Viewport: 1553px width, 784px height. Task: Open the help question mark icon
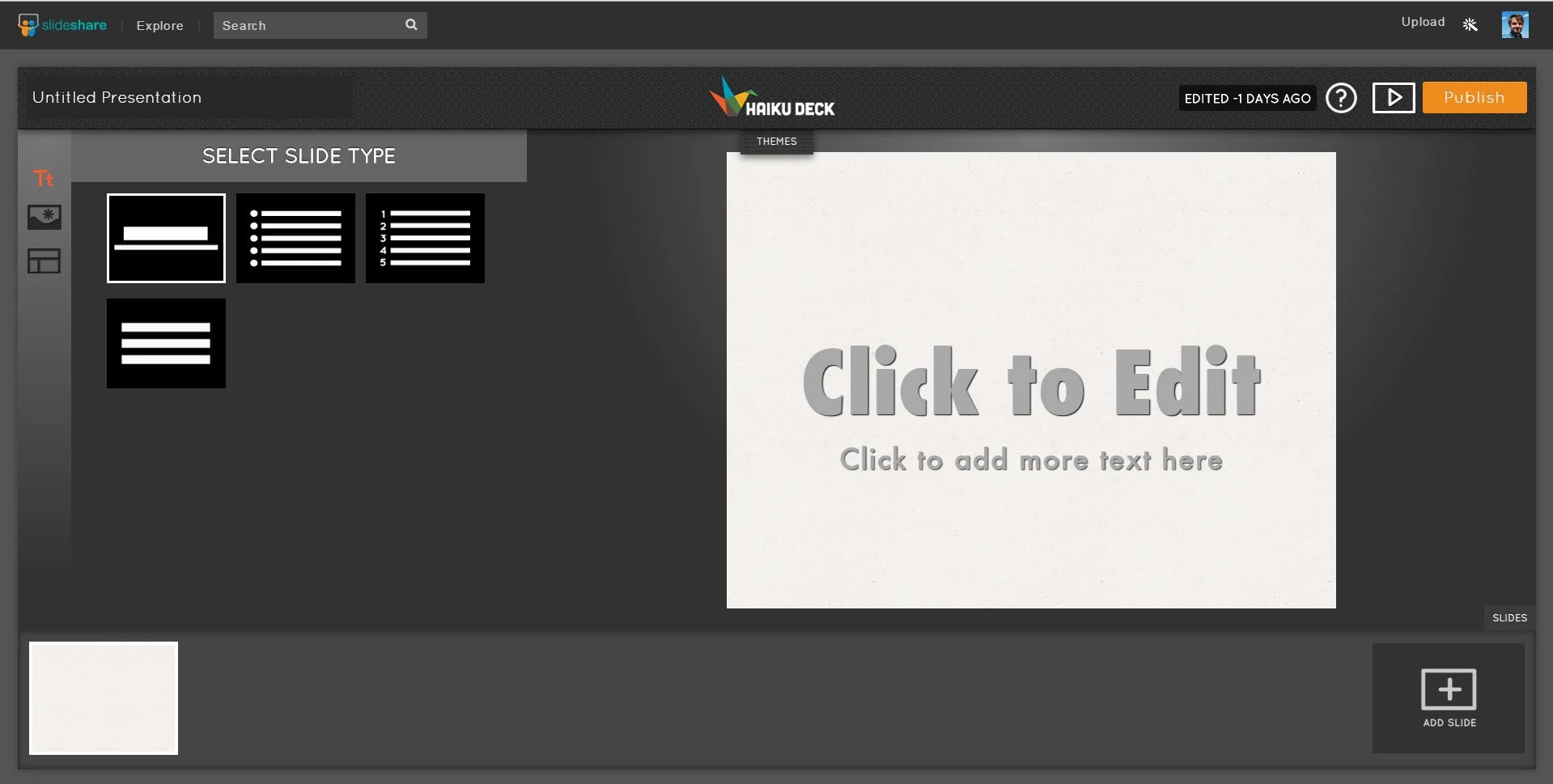(1341, 98)
